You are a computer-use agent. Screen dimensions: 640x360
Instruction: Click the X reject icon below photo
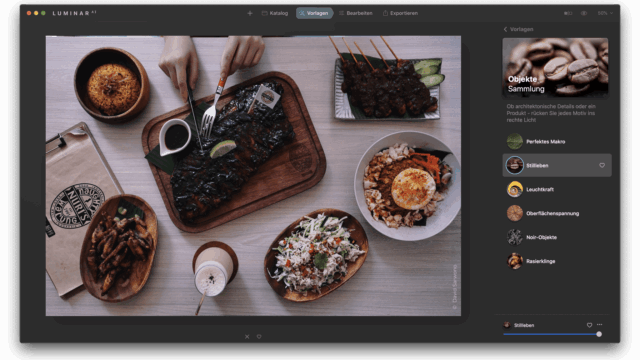[x=247, y=337]
